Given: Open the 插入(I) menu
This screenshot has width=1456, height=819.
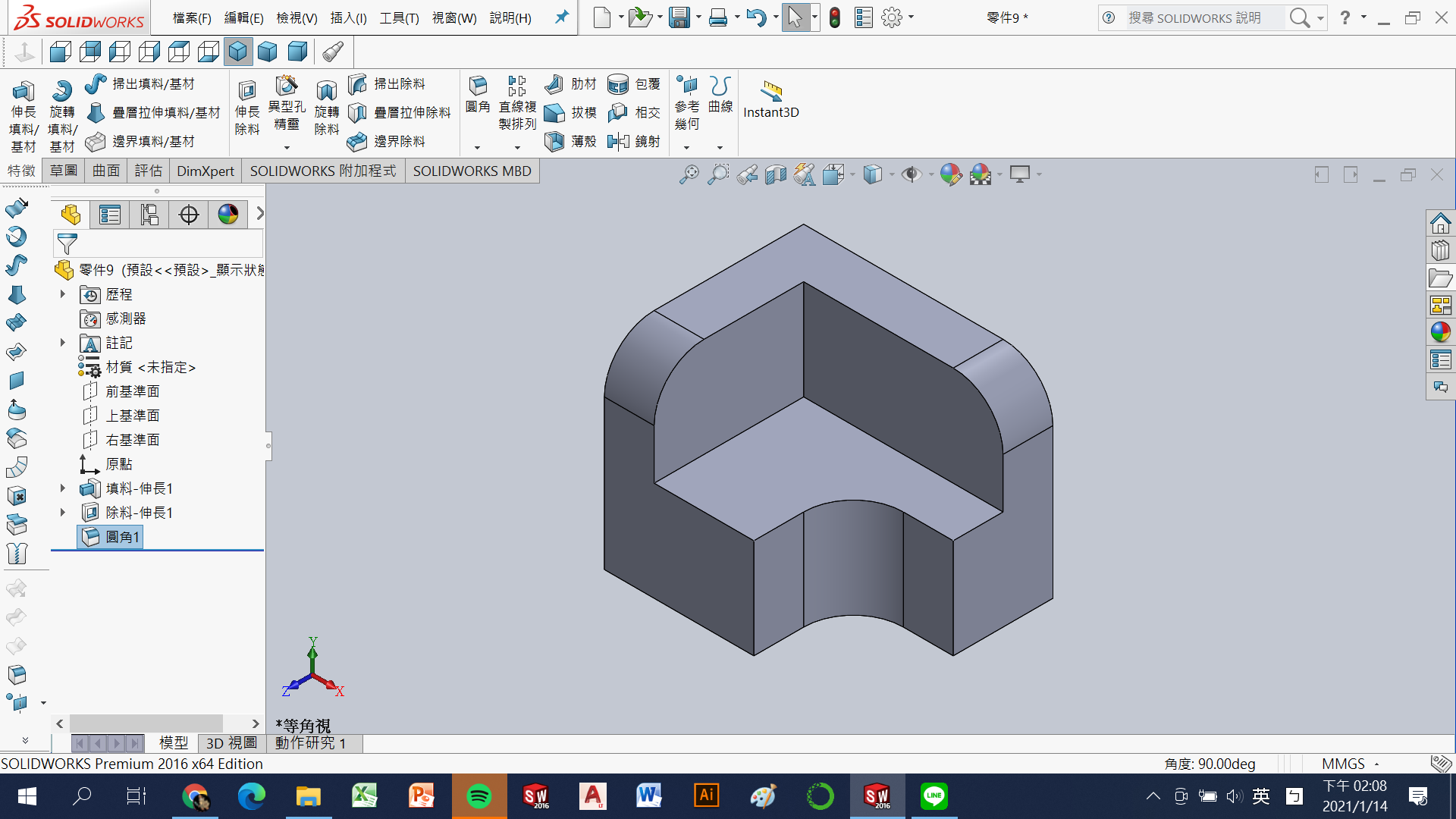Looking at the screenshot, I should coord(348,17).
